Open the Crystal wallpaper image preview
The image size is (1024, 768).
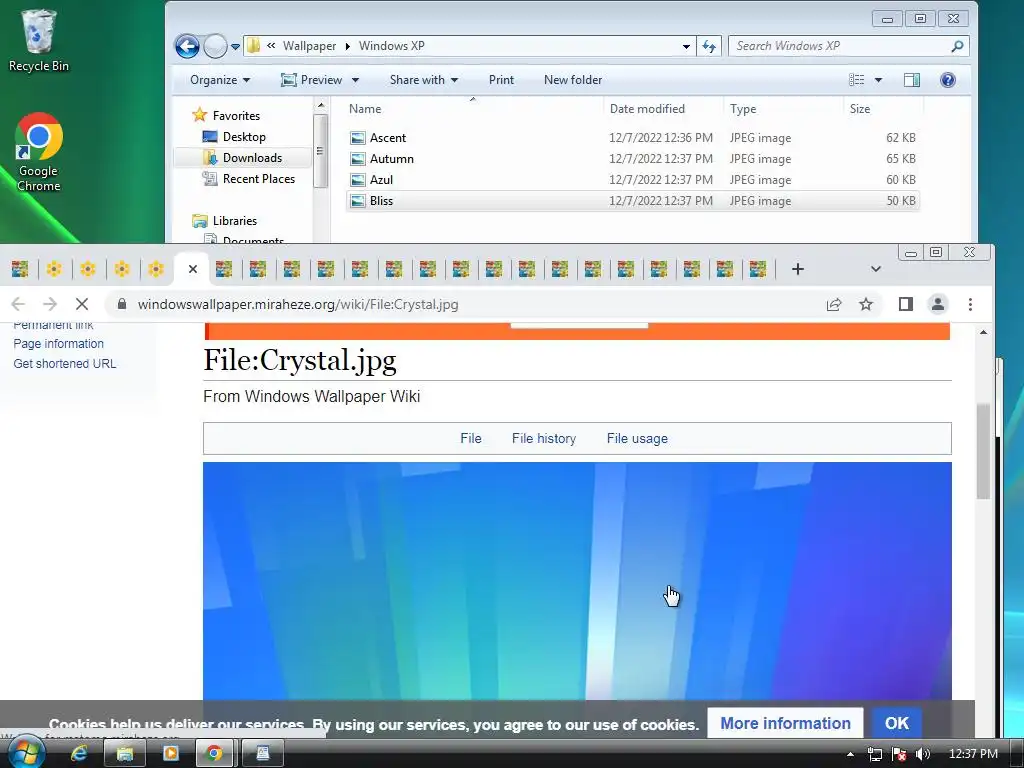[x=577, y=581]
